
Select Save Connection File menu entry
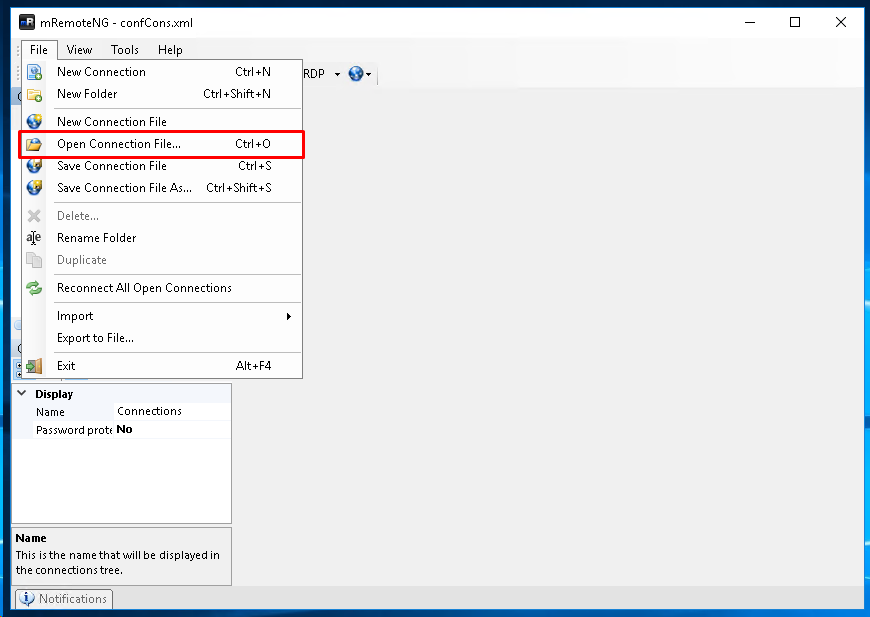point(163,166)
